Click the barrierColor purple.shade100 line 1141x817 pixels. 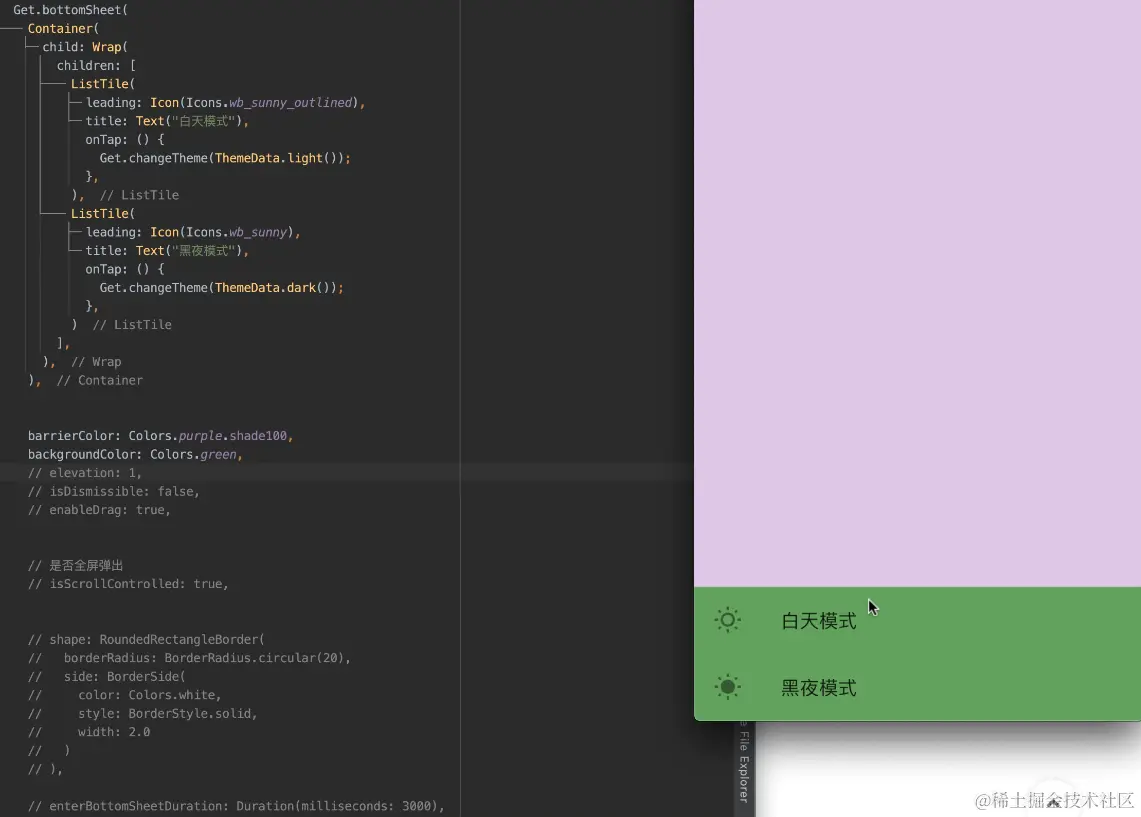pyautogui.click(x=161, y=436)
